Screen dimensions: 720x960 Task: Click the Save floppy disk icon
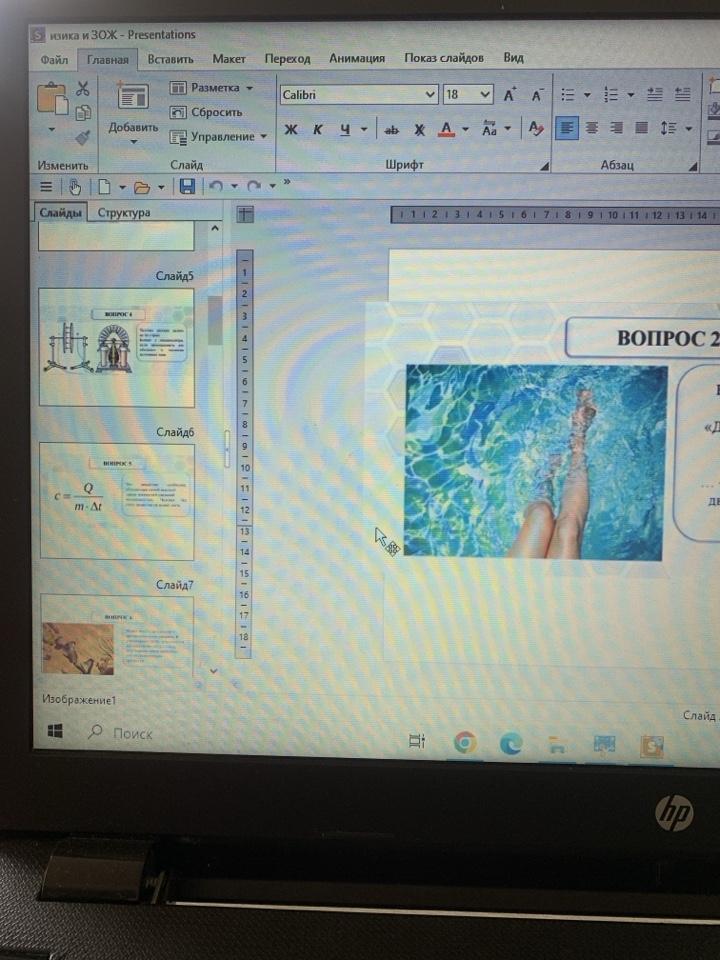(x=186, y=186)
